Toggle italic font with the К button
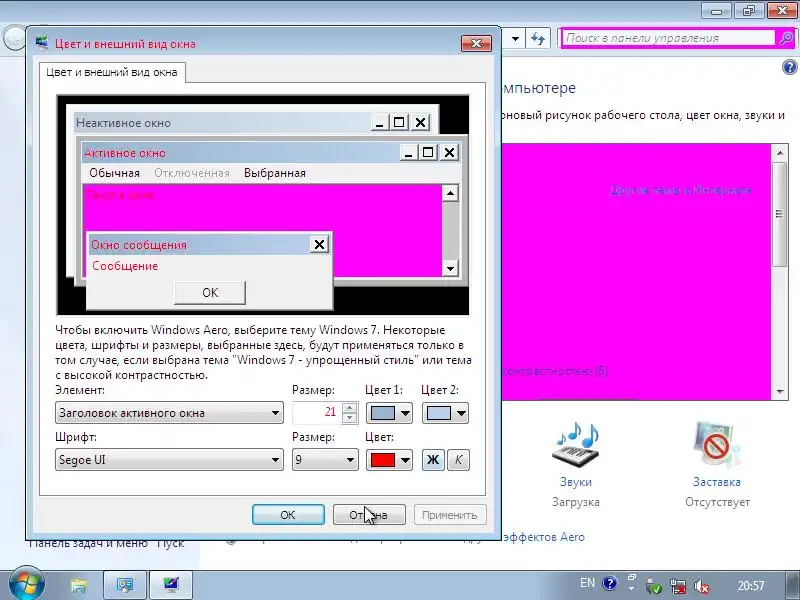 click(x=458, y=460)
